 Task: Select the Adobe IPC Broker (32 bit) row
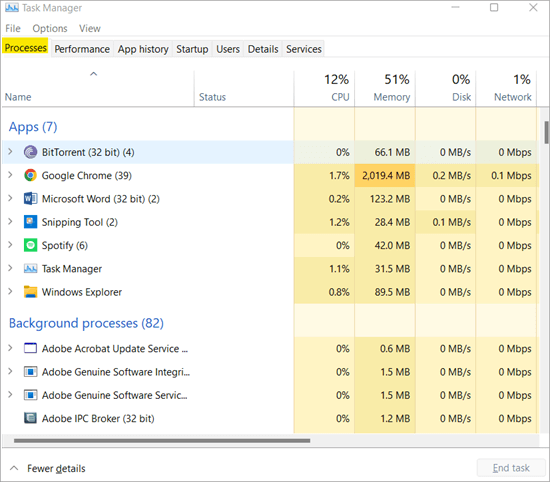tap(270, 419)
